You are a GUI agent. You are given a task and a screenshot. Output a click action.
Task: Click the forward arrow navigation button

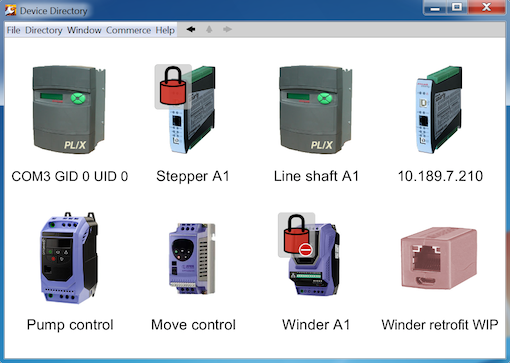[227, 29]
